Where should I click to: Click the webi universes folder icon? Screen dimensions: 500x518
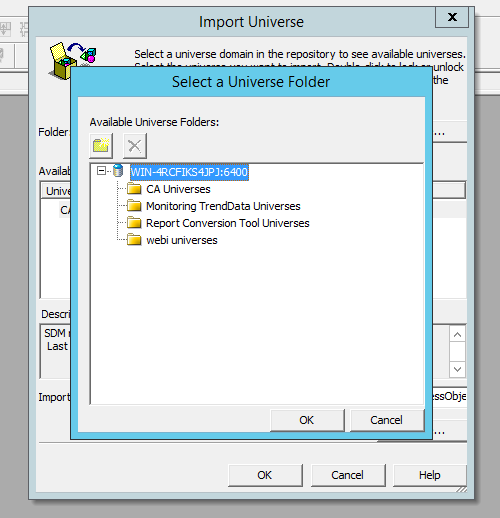(134, 240)
